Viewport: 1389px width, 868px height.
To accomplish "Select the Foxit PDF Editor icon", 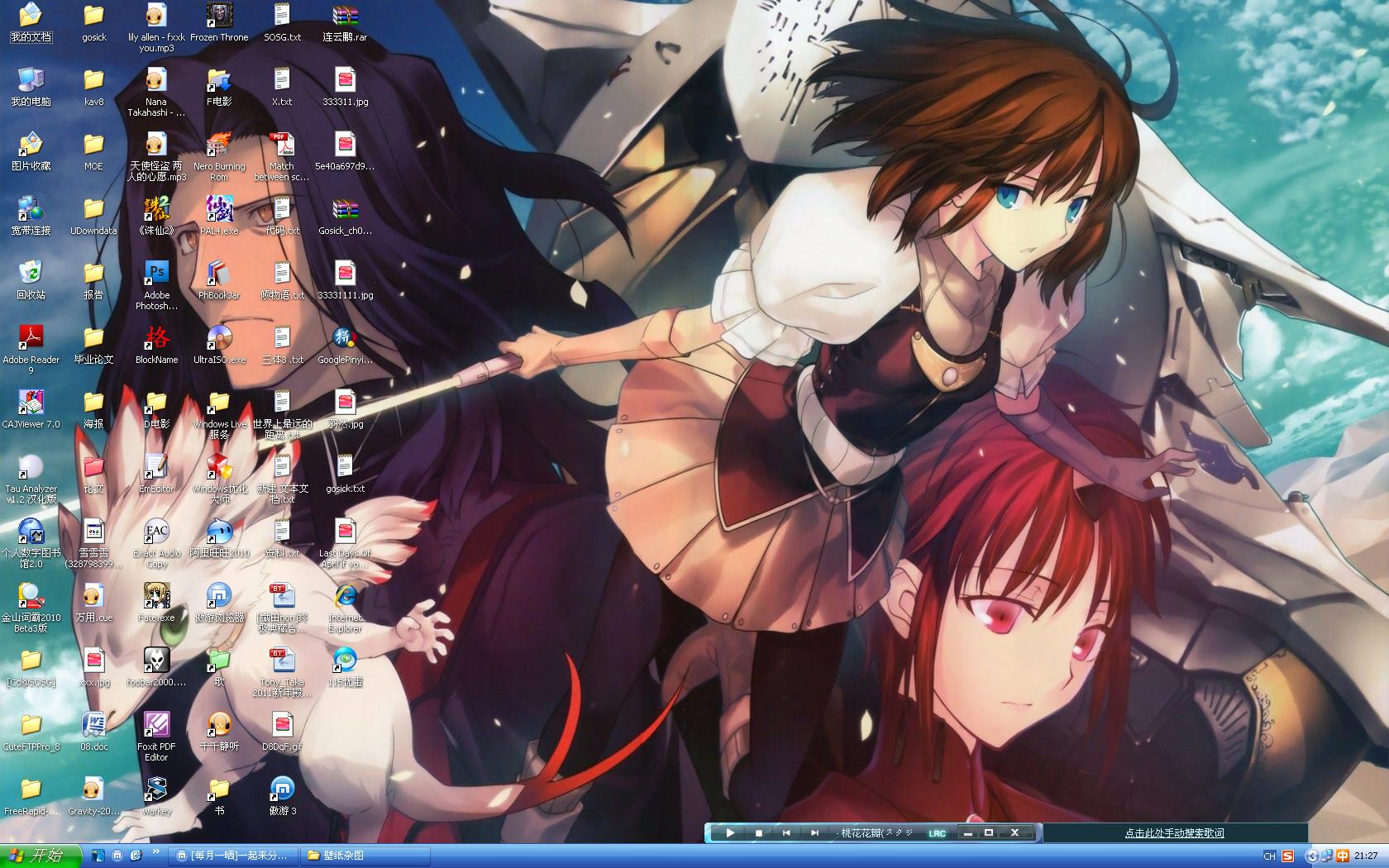I will (x=156, y=736).
